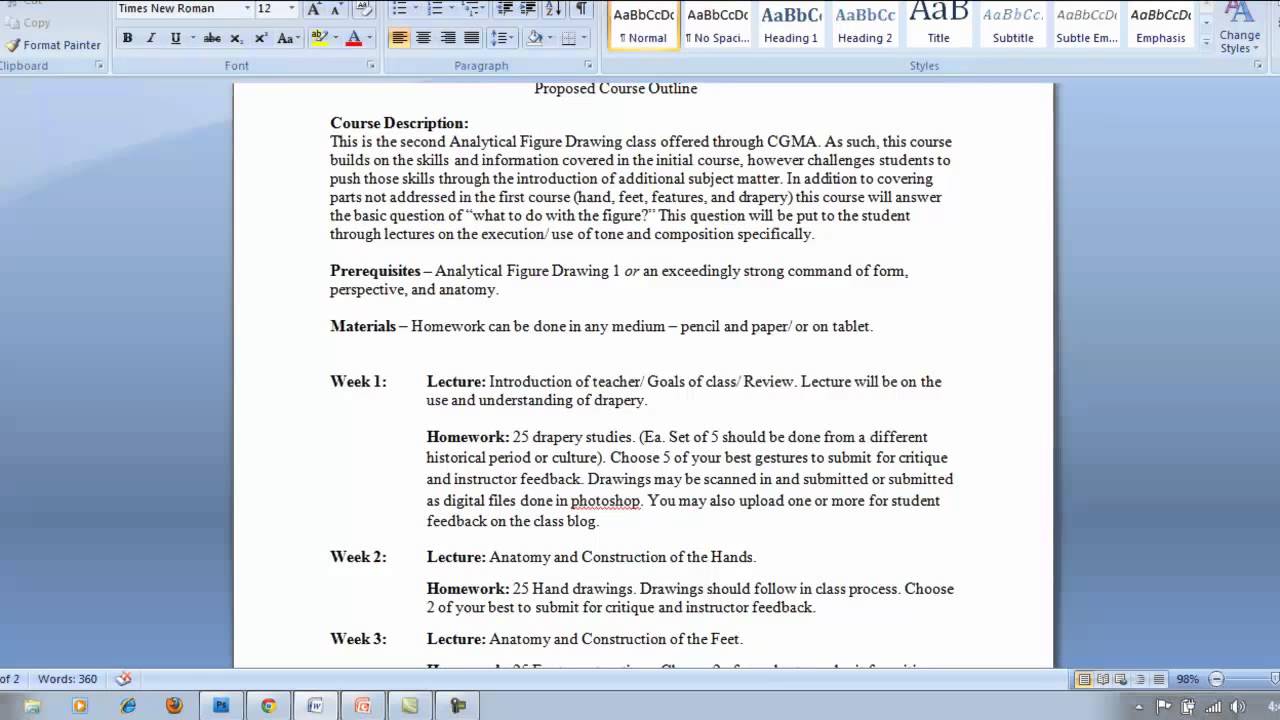Toggle bold formatting
1280x720 pixels.
coord(127,38)
